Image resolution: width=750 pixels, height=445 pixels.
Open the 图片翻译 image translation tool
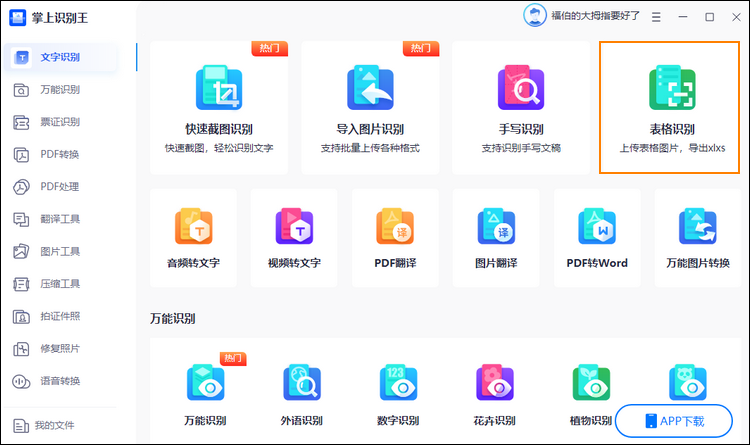click(x=496, y=238)
